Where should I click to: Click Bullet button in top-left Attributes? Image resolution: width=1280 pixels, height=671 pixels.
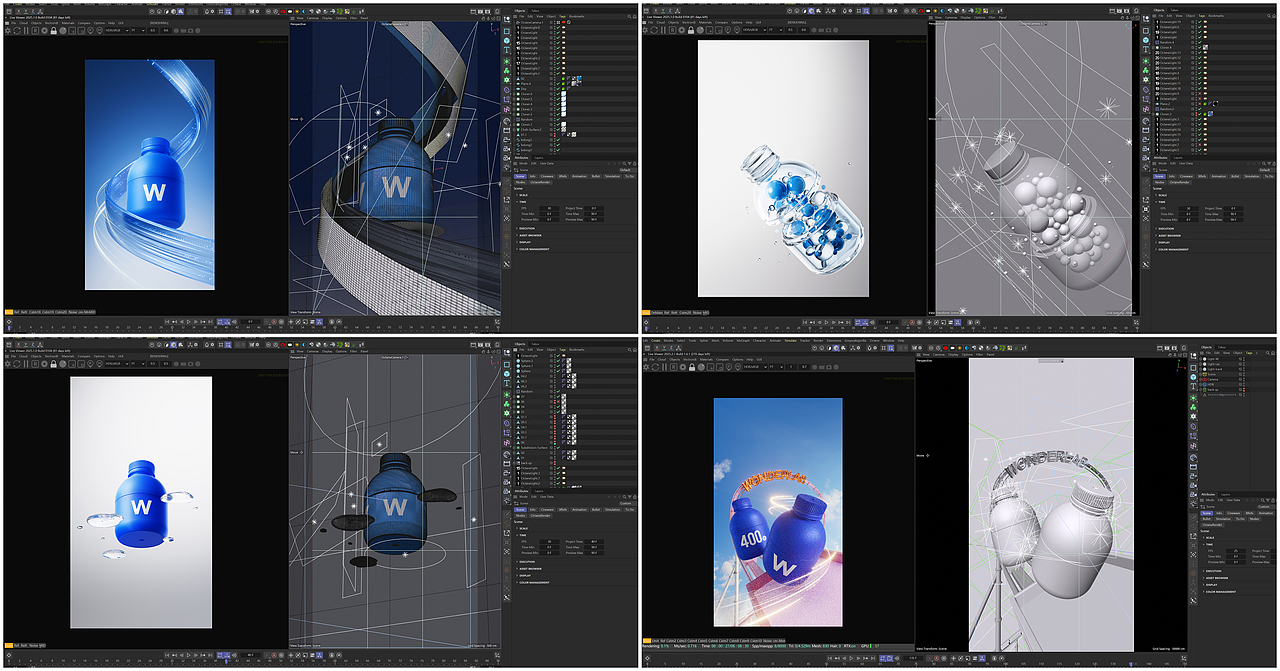point(595,176)
